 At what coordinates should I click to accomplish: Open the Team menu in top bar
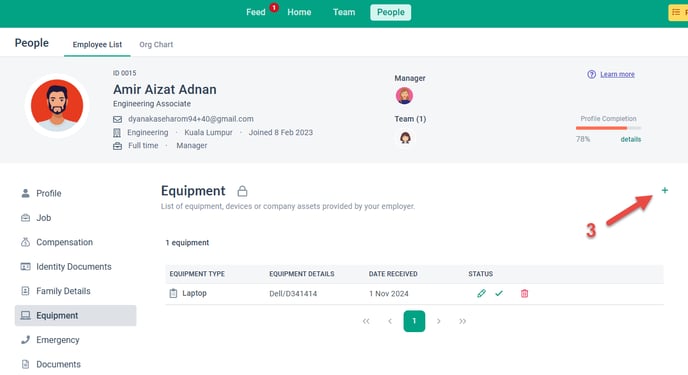pos(344,12)
